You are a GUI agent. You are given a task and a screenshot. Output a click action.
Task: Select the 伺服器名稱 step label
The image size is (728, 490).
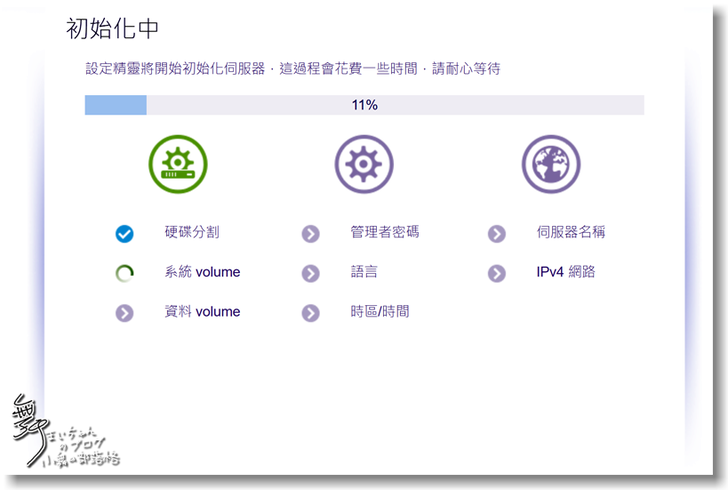tap(571, 232)
